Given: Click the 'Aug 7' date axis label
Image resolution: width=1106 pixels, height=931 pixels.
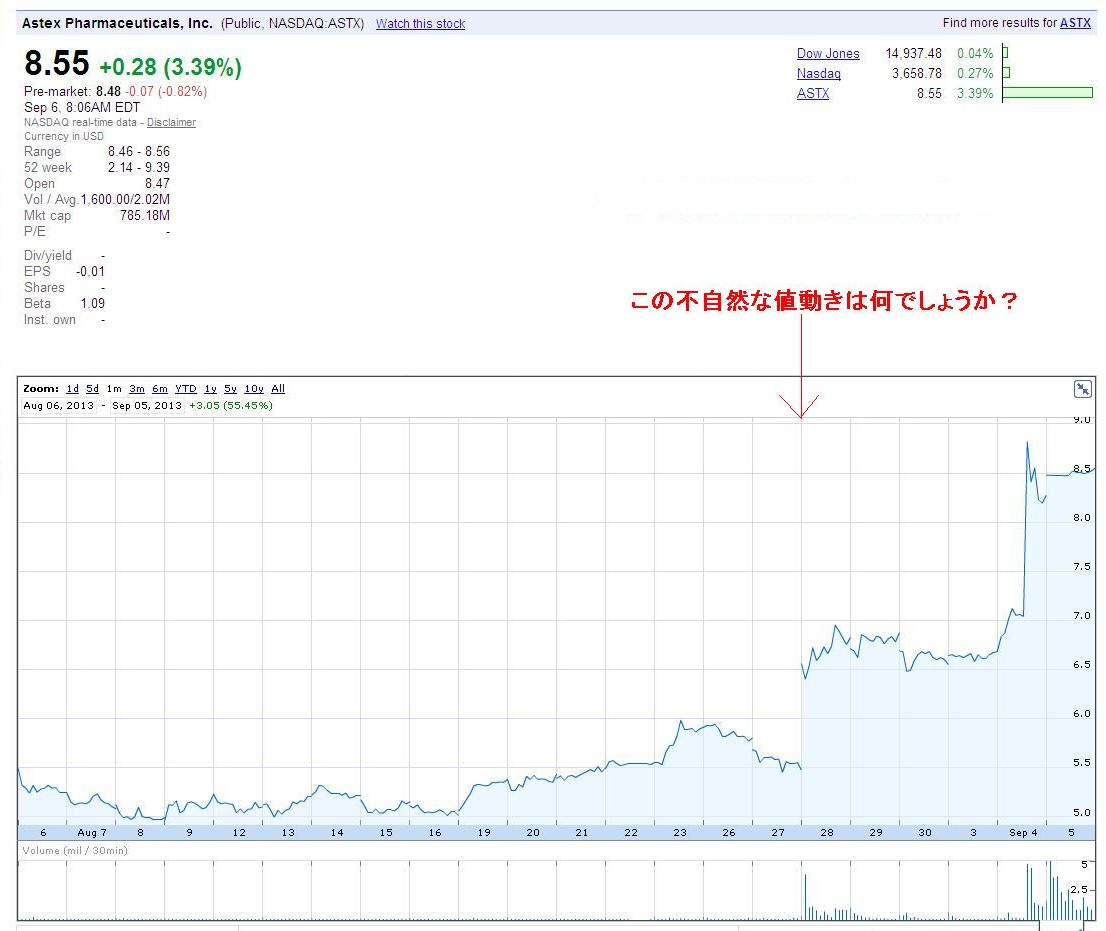Looking at the screenshot, I should (x=92, y=832).
